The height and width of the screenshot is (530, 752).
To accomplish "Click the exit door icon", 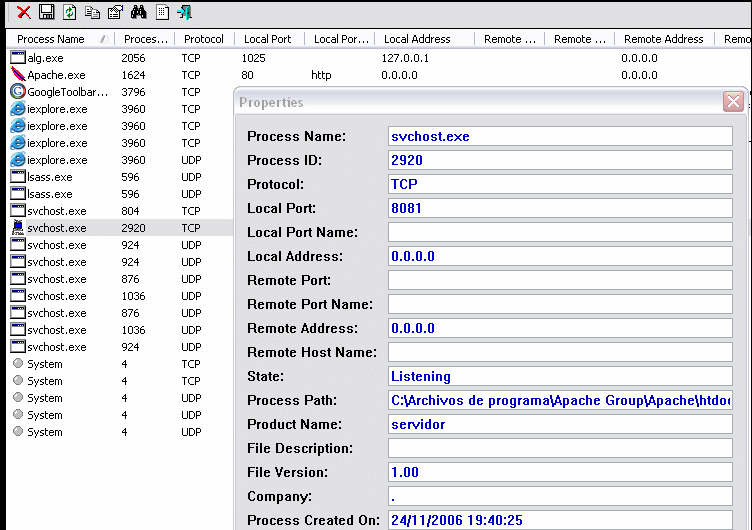I will (185, 12).
